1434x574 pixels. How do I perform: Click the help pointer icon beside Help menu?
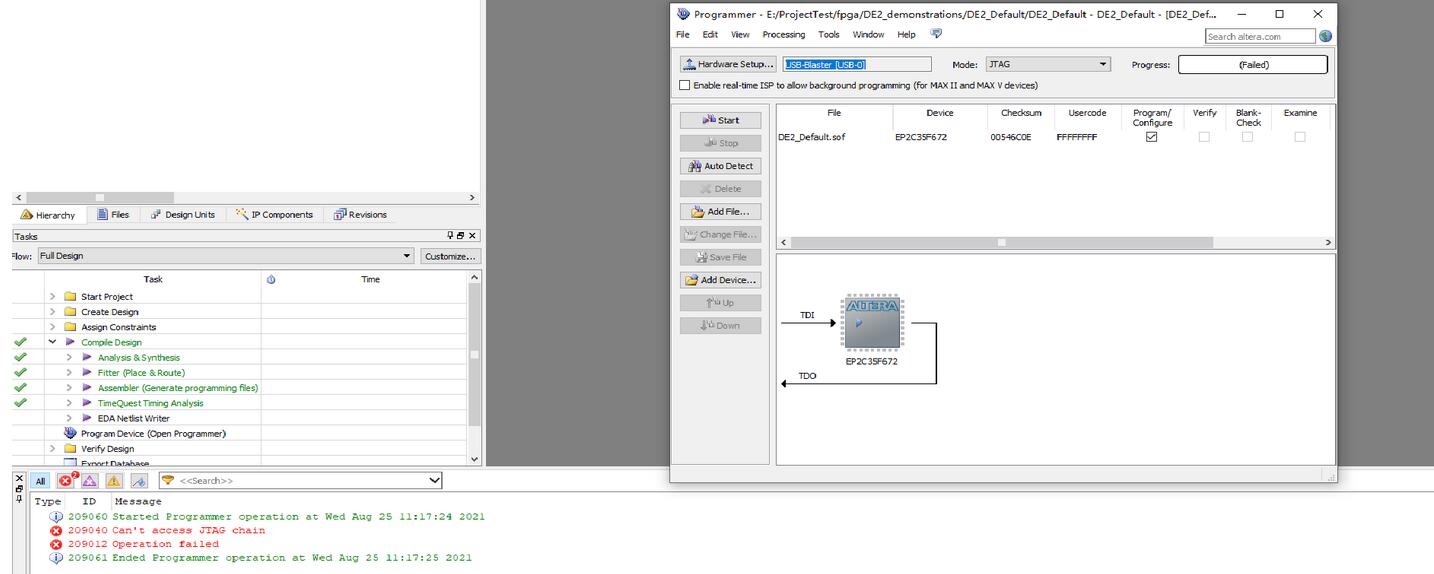point(936,34)
